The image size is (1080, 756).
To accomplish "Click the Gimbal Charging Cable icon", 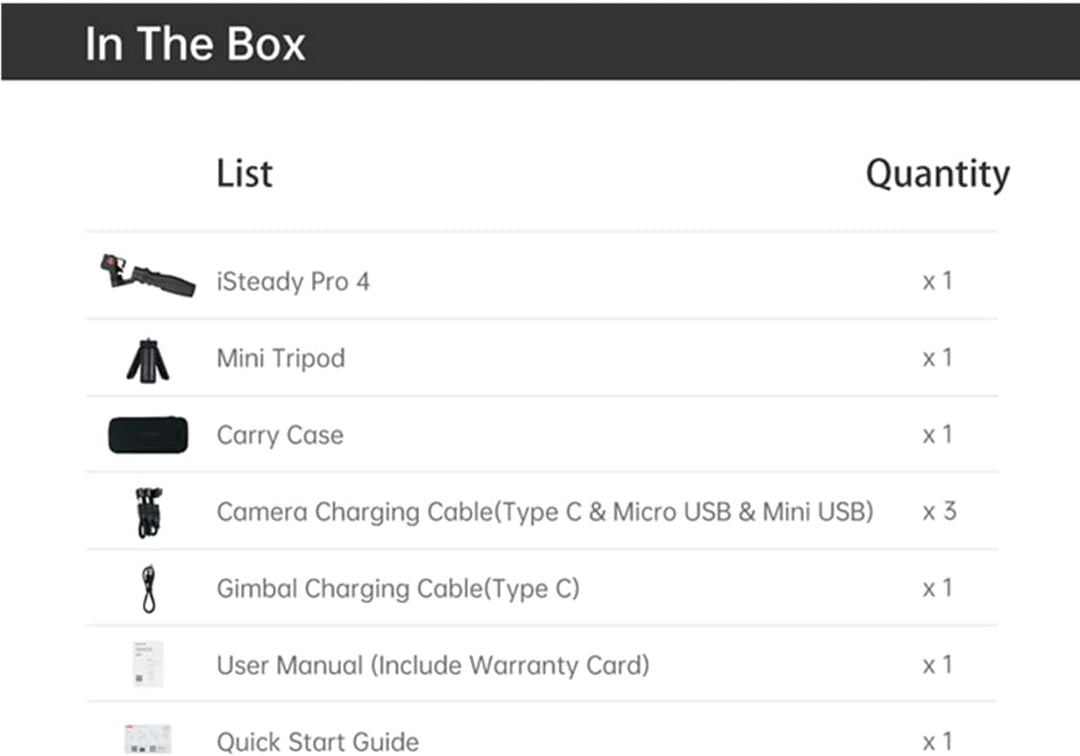I will pos(149,589).
